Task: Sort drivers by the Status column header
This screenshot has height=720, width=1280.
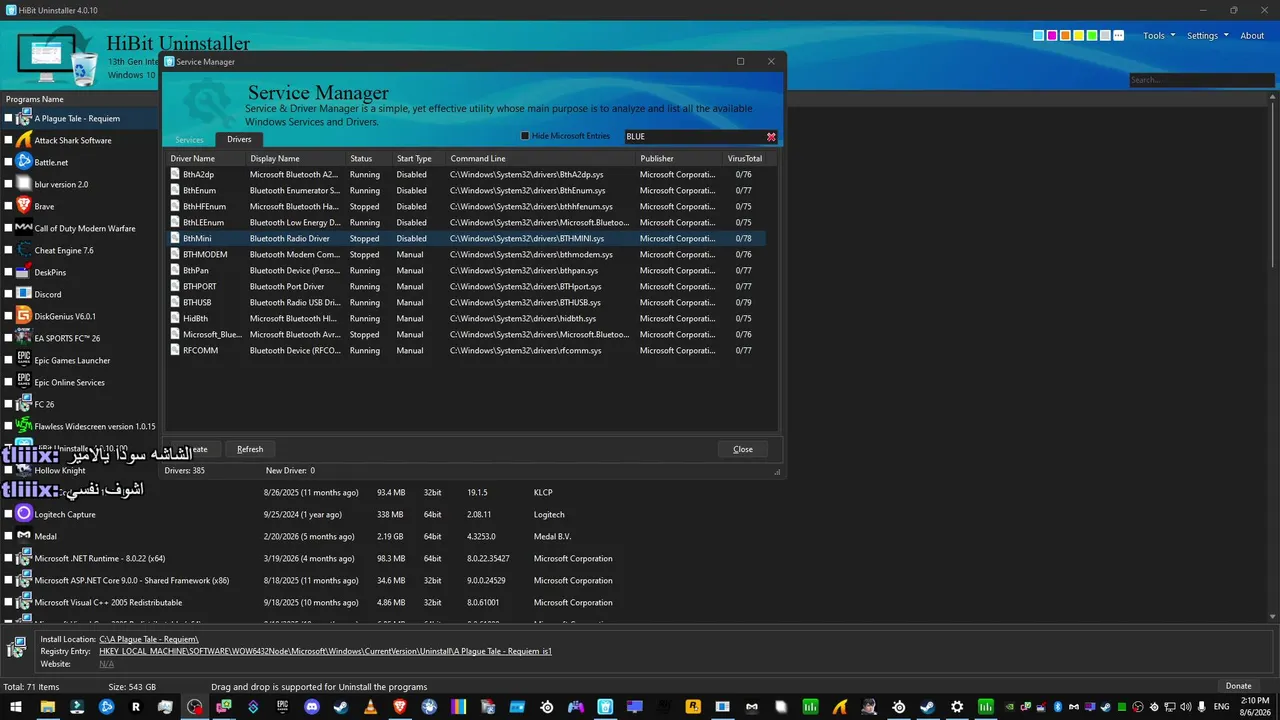Action: [368, 158]
